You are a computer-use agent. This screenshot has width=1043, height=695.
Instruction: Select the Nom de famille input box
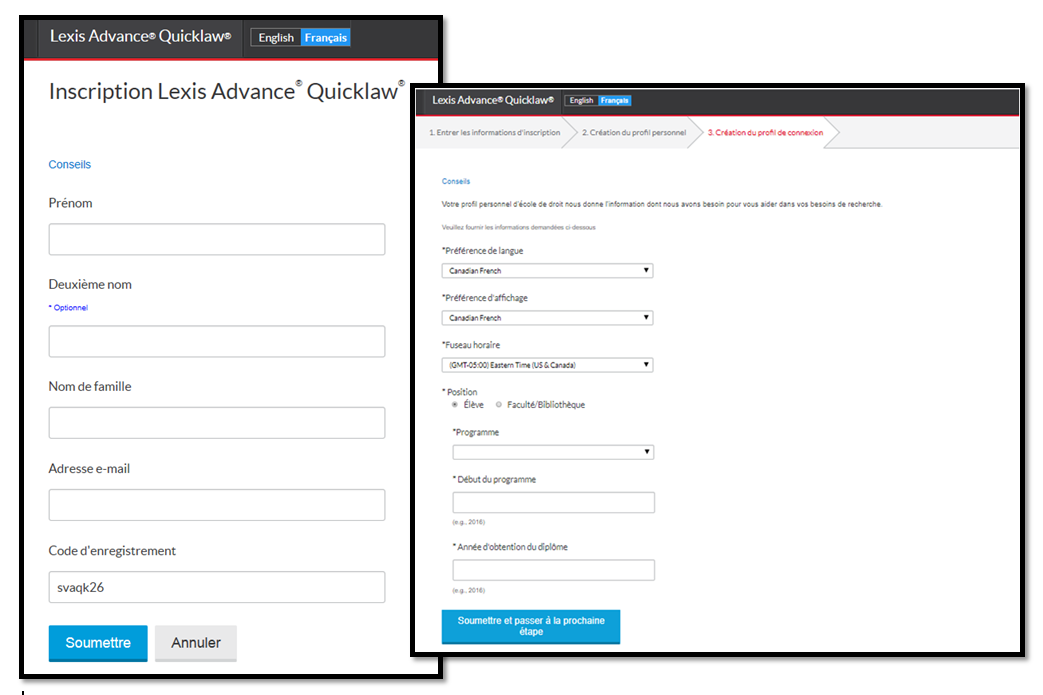point(217,423)
